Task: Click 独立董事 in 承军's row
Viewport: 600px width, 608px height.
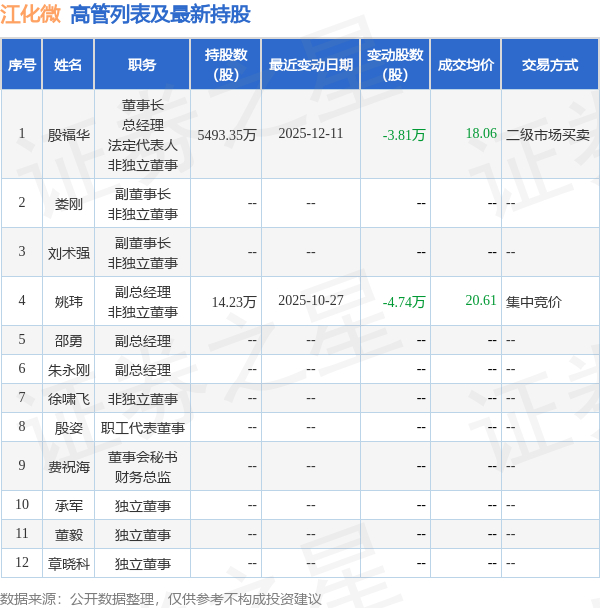Action: coord(142,506)
